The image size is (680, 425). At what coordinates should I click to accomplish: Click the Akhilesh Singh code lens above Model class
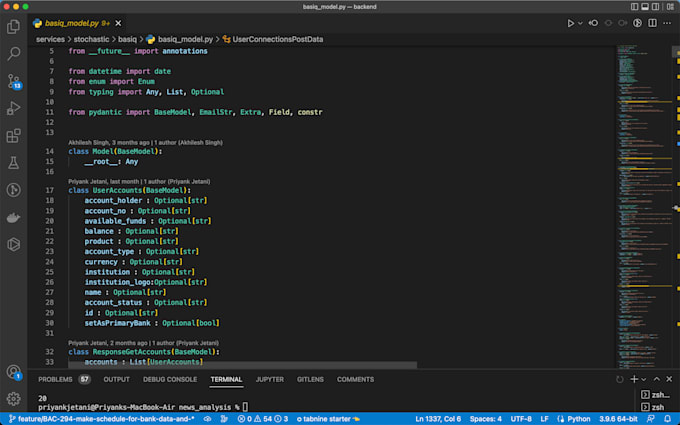click(145, 143)
